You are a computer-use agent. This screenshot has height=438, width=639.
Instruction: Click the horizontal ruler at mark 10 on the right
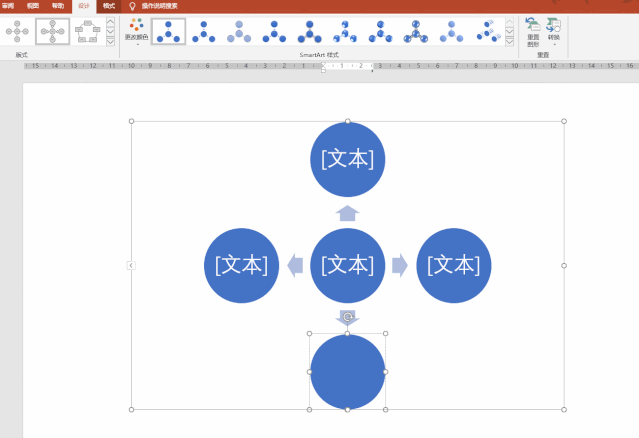coord(515,66)
